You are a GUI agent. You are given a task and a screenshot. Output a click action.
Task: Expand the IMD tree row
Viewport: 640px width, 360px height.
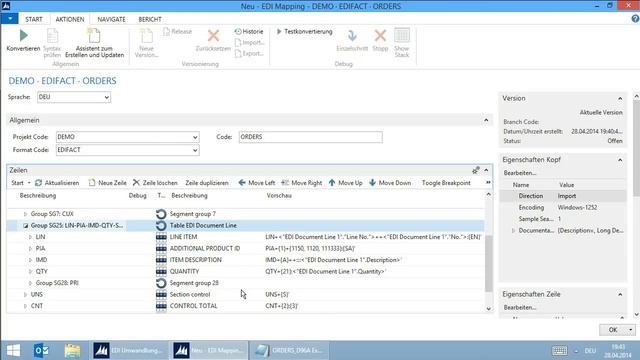[30, 260]
